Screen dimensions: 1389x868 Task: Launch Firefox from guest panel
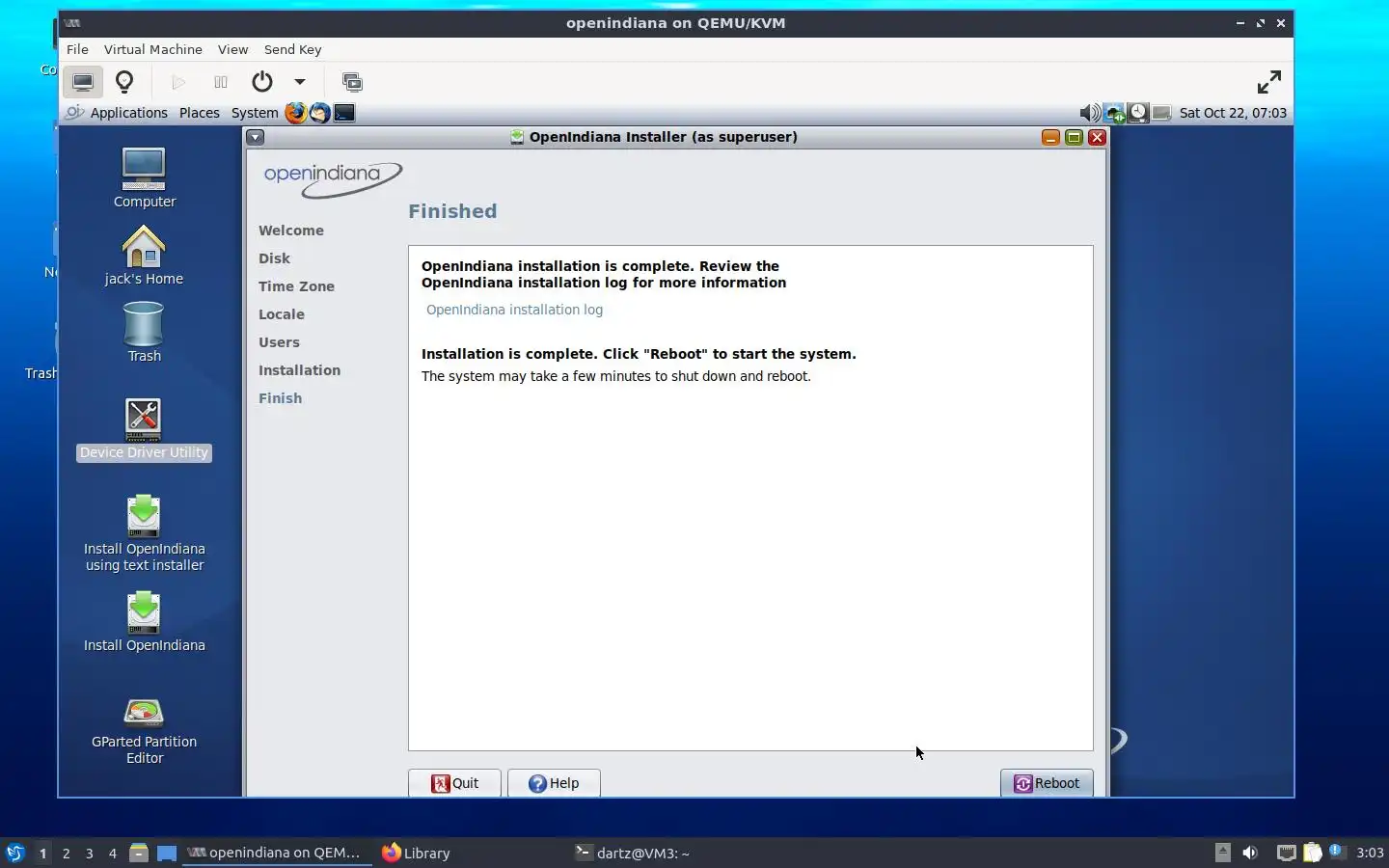[295, 113]
